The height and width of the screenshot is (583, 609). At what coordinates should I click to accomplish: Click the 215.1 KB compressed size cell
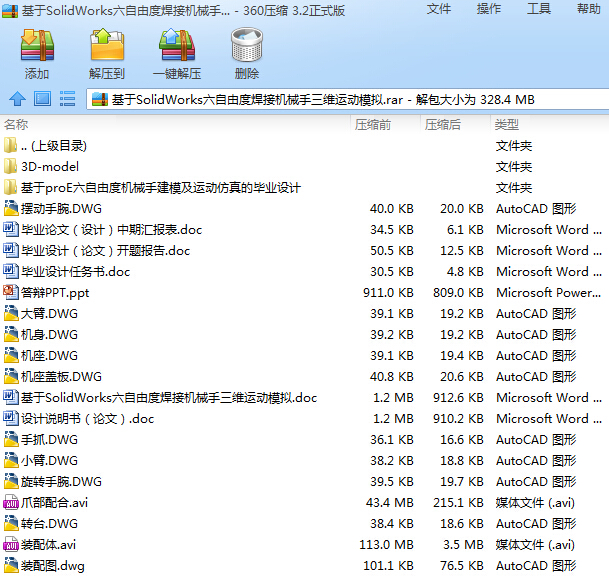458,503
